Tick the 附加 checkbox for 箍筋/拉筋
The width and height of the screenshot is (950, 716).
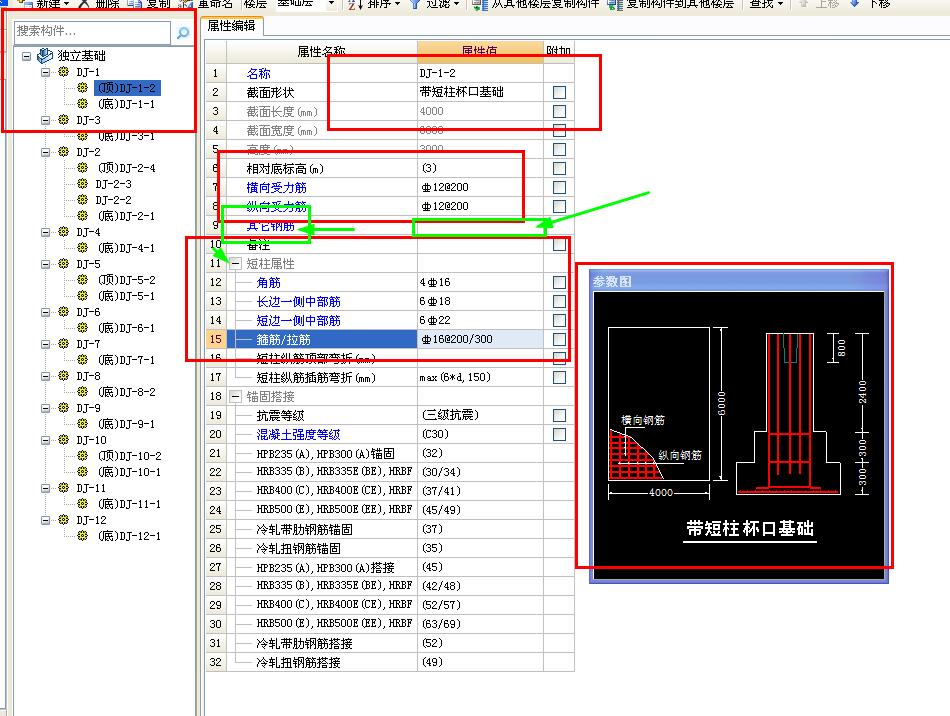559,339
